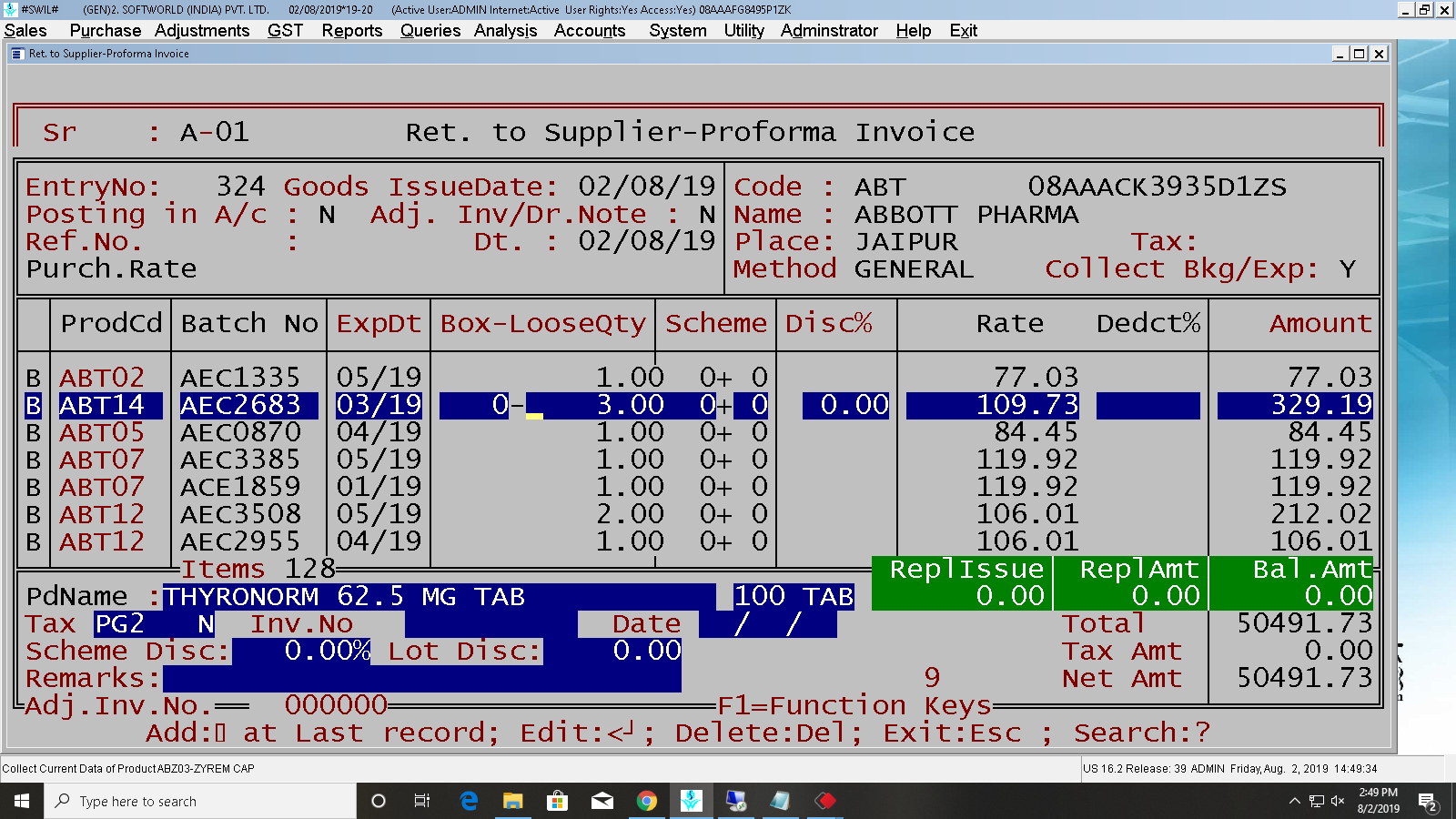Select highlighted product code ABT14

click(x=110, y=405)
